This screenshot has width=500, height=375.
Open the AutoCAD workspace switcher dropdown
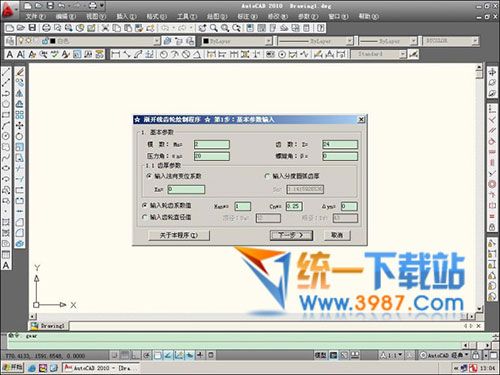click(445, 355)
